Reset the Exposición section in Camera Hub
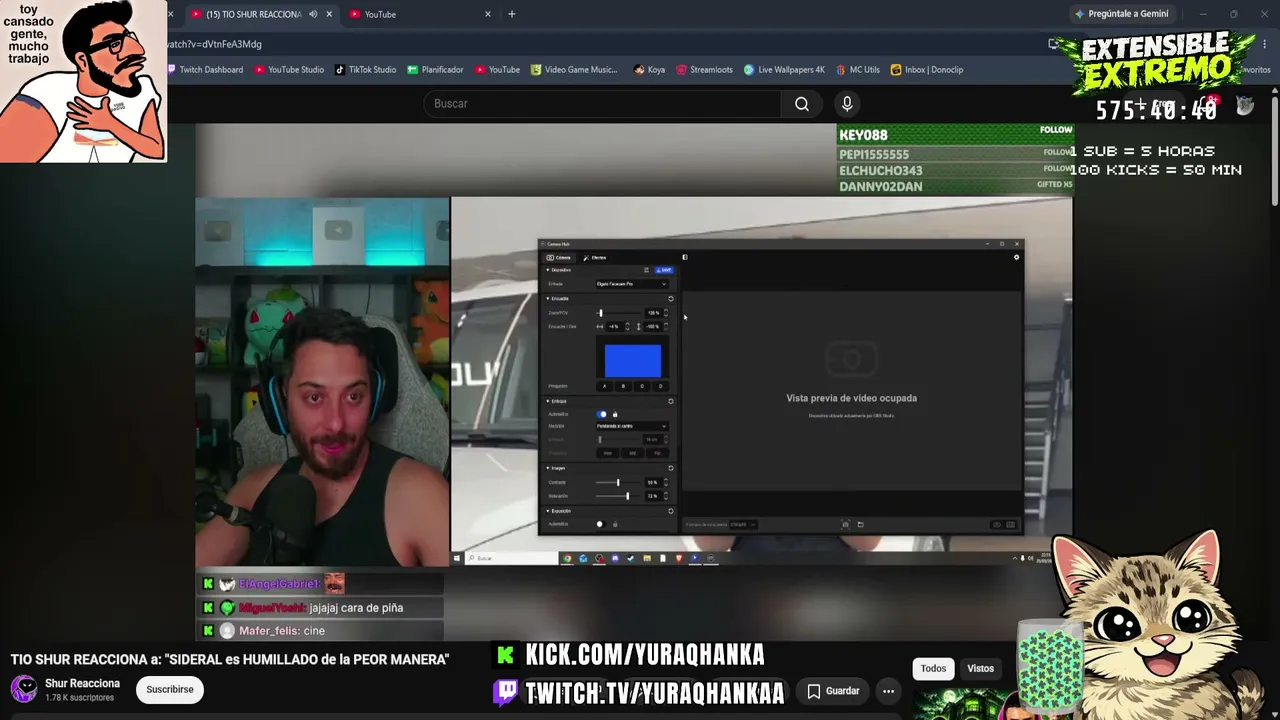This screenshot has width=1280, height=720. (x=670, y=511)
